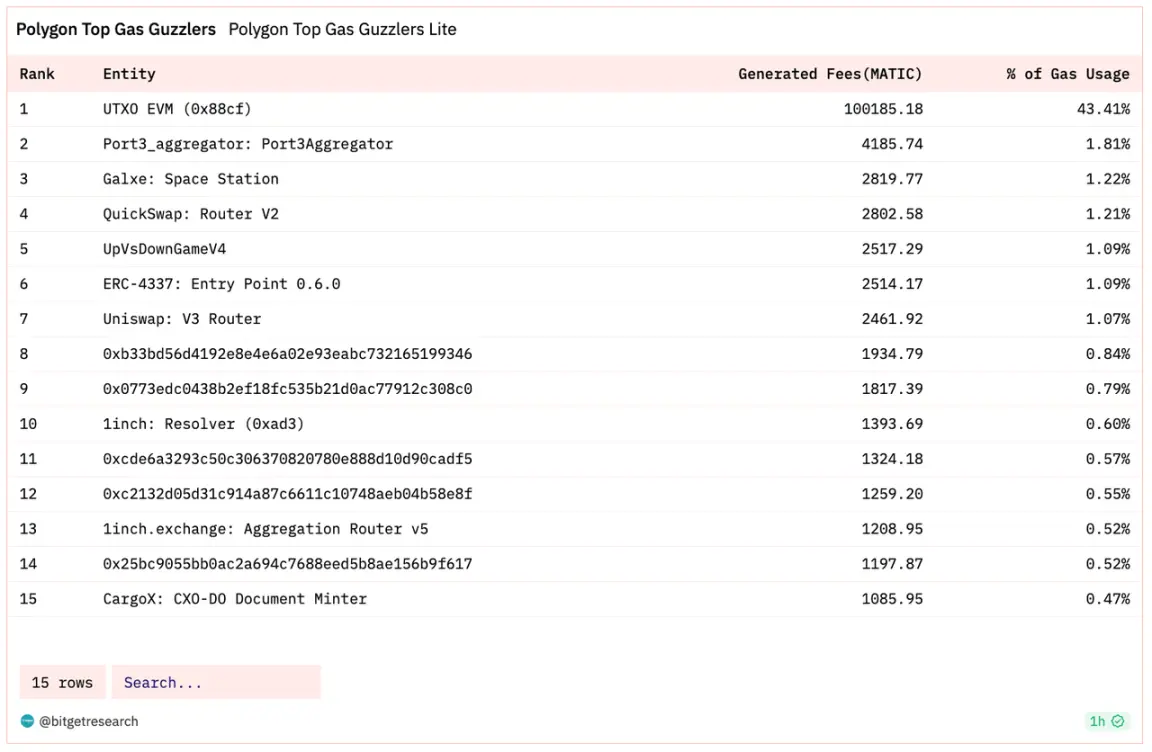The image size is (1152, 752).
Task: Click fee value 2517.29
Action: (x=892, y=249)
